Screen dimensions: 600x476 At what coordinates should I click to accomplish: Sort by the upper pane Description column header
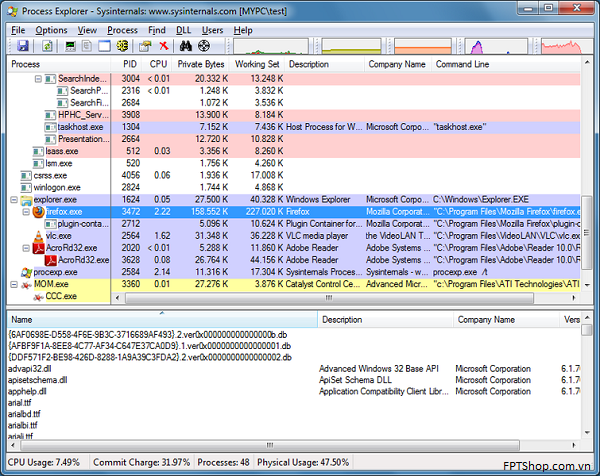pos(324,64)
